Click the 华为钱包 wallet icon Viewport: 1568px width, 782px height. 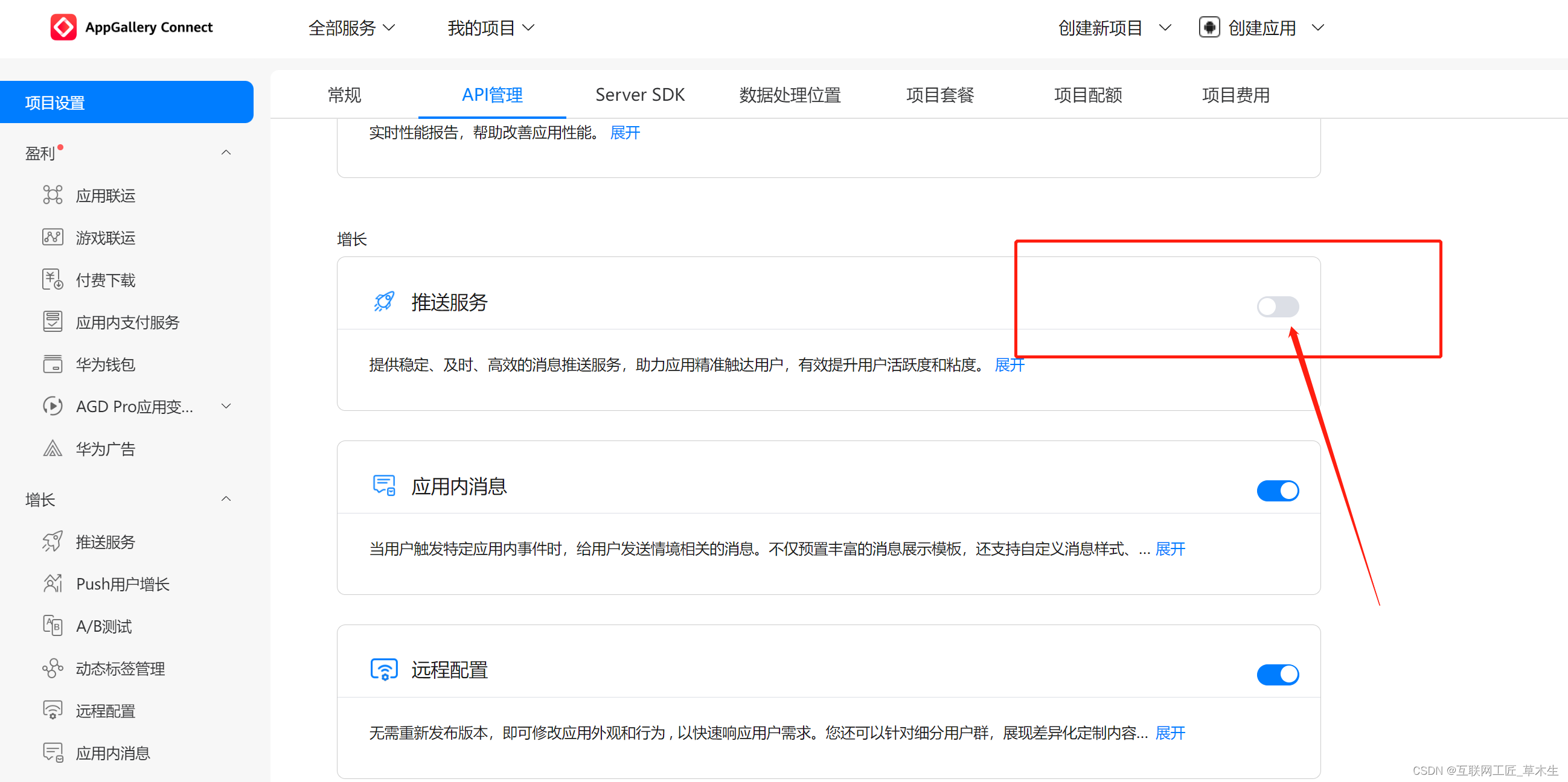pos(53,364)
